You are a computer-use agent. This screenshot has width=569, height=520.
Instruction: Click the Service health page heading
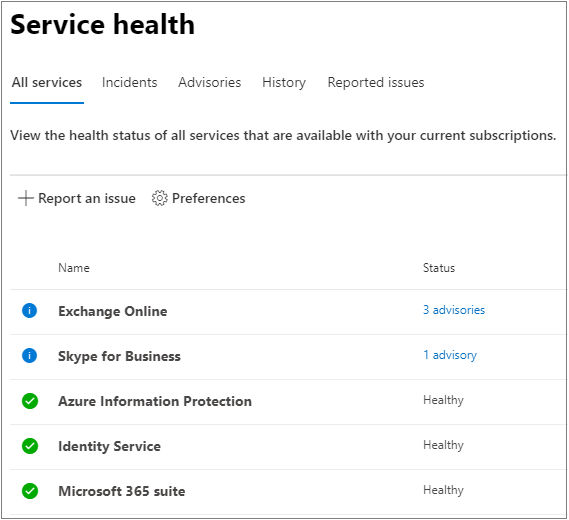click(x=103, y=25)
